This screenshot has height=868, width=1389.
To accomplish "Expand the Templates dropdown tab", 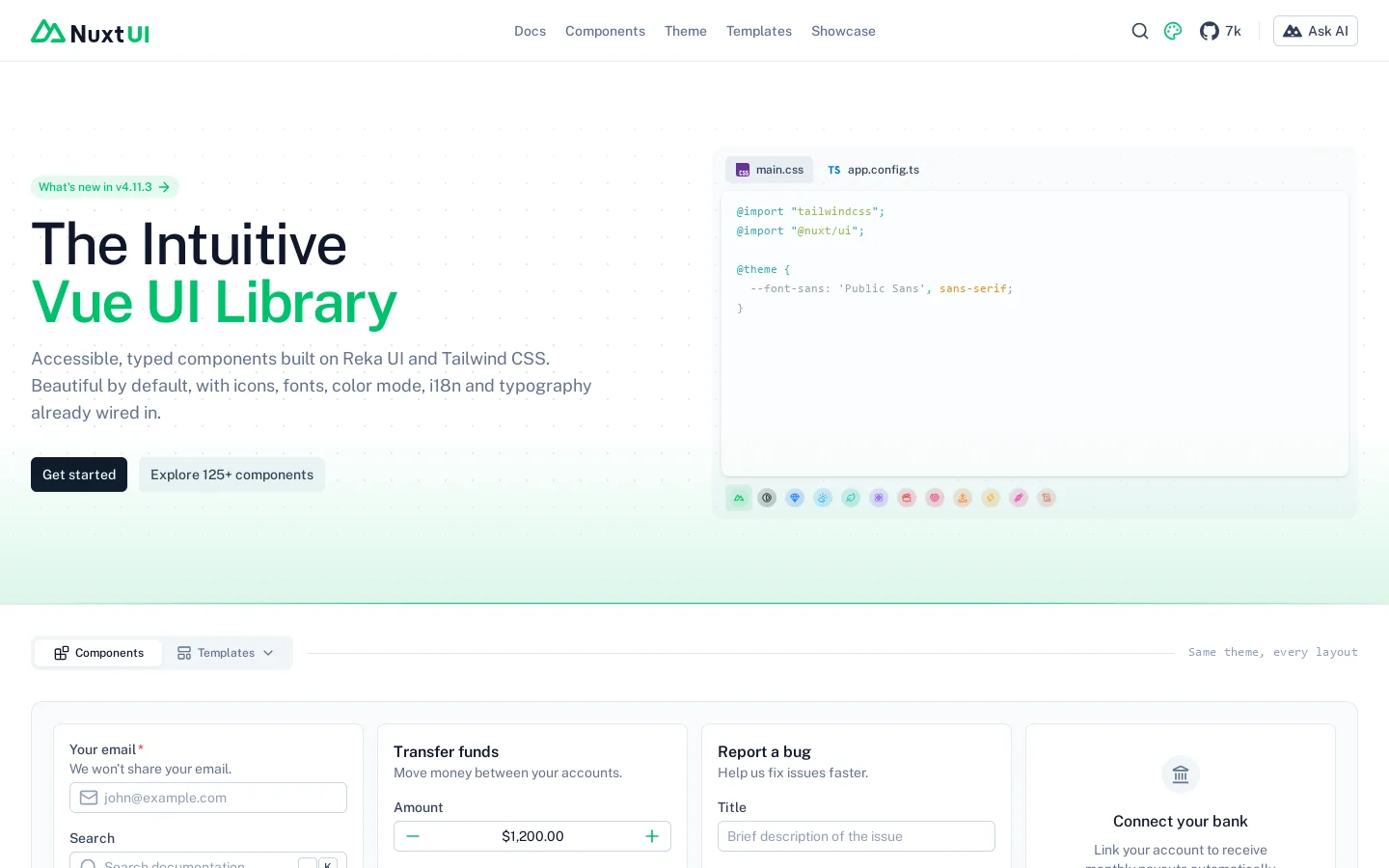I will [226, 653].
